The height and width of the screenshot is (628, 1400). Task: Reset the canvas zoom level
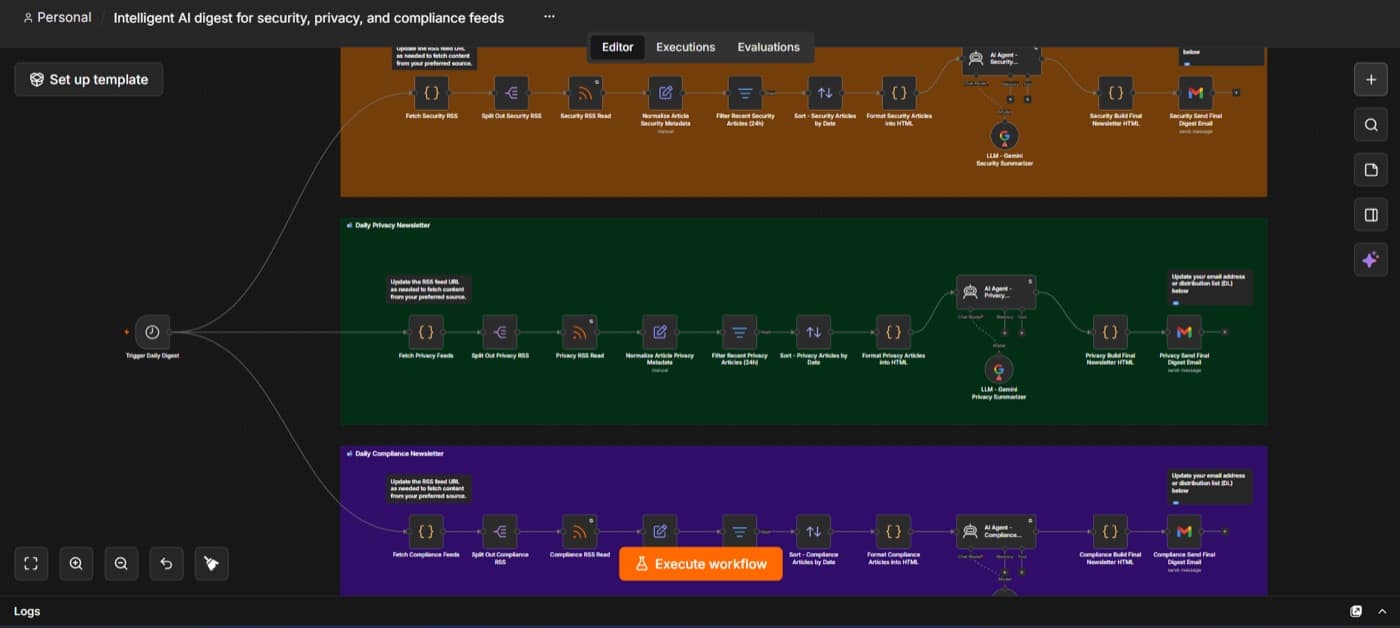[x=166, y=563]
